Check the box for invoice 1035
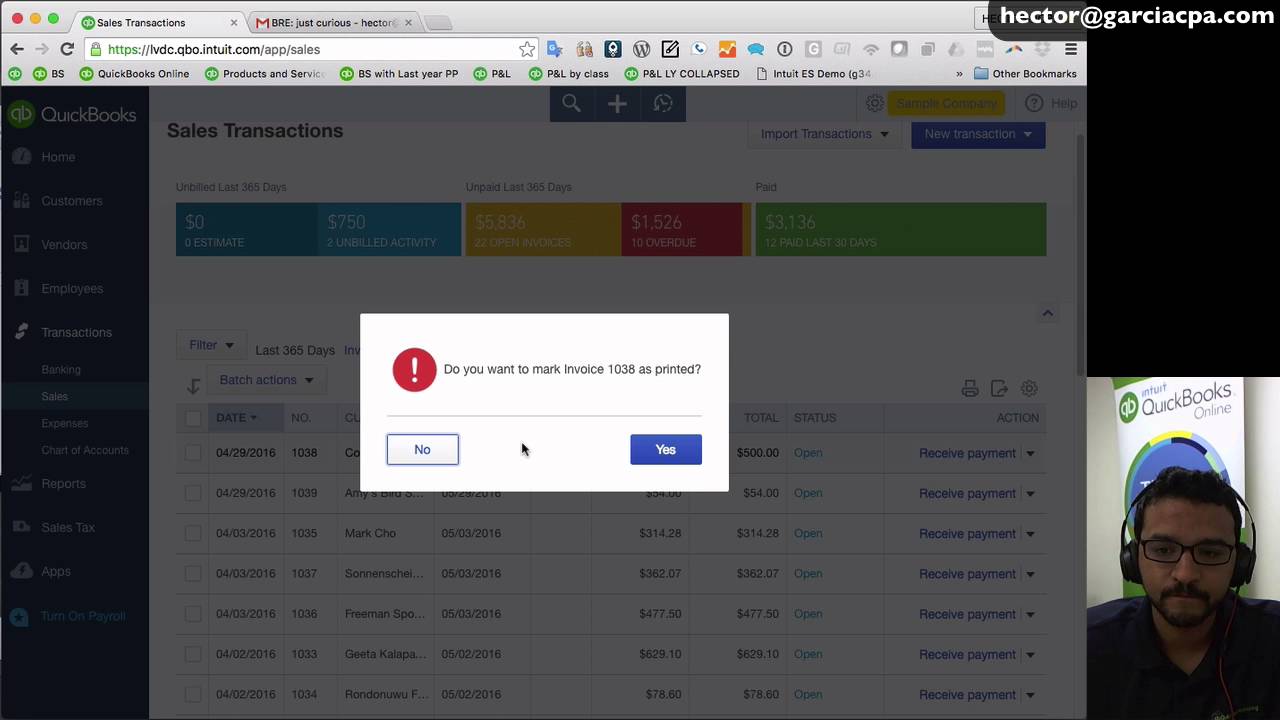1280x720 pixels. (x=193, y=533)
